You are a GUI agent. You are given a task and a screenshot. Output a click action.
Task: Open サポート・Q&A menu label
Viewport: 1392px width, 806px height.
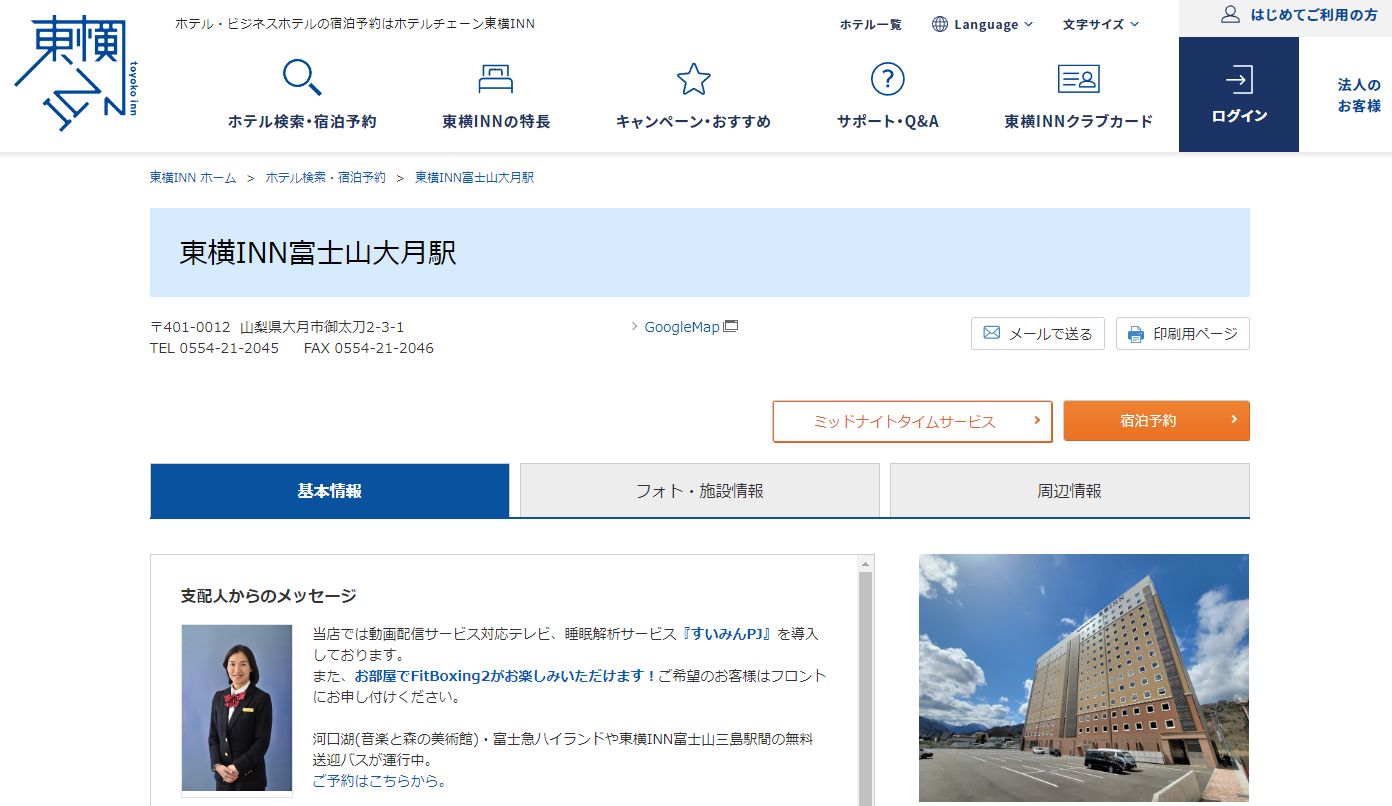pos(887,121)
